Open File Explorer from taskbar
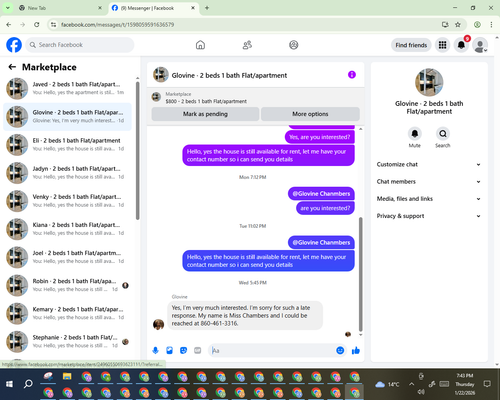The height and width of the screenshot is (400, 500). point(67,377)
